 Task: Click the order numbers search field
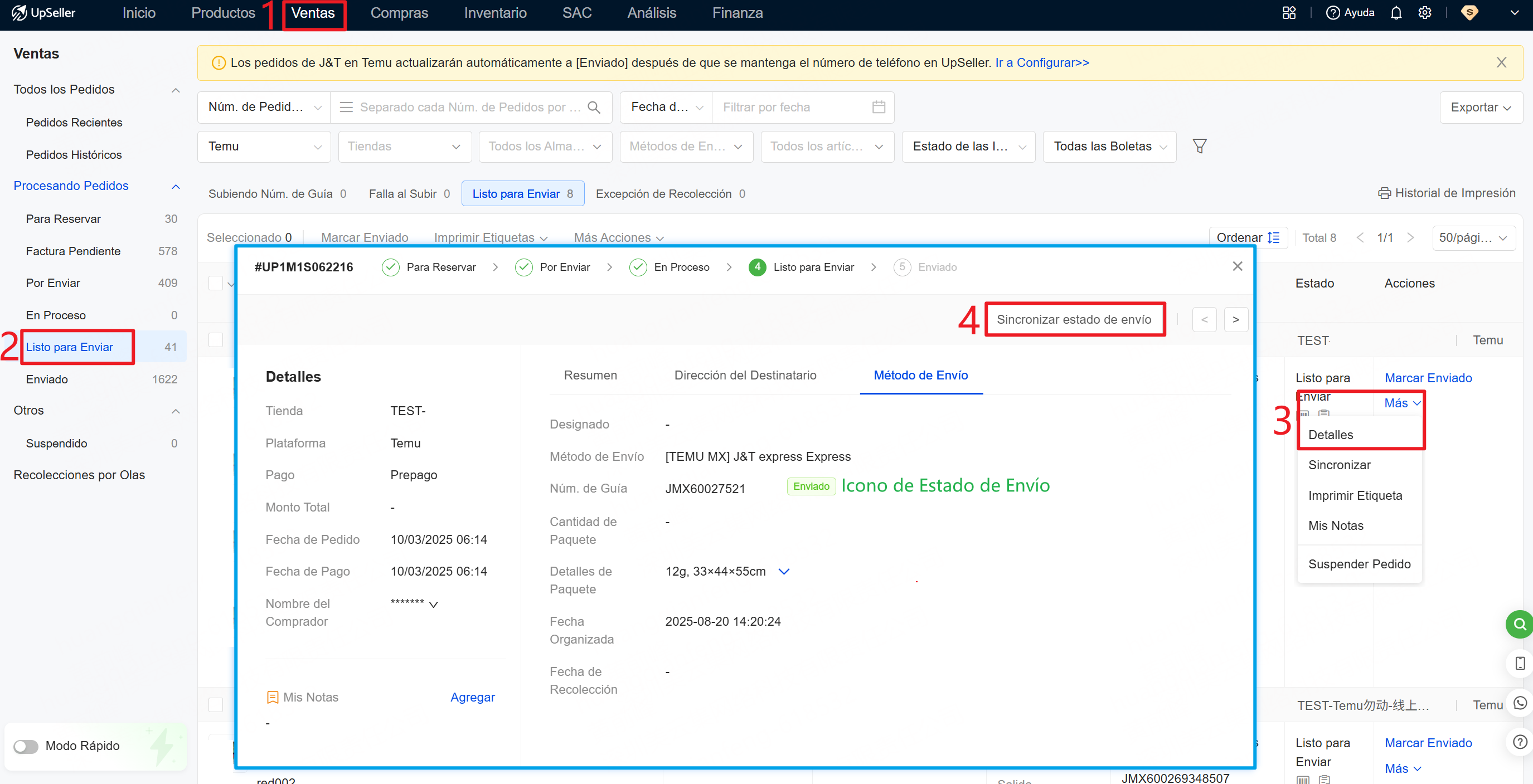point(470,107)
